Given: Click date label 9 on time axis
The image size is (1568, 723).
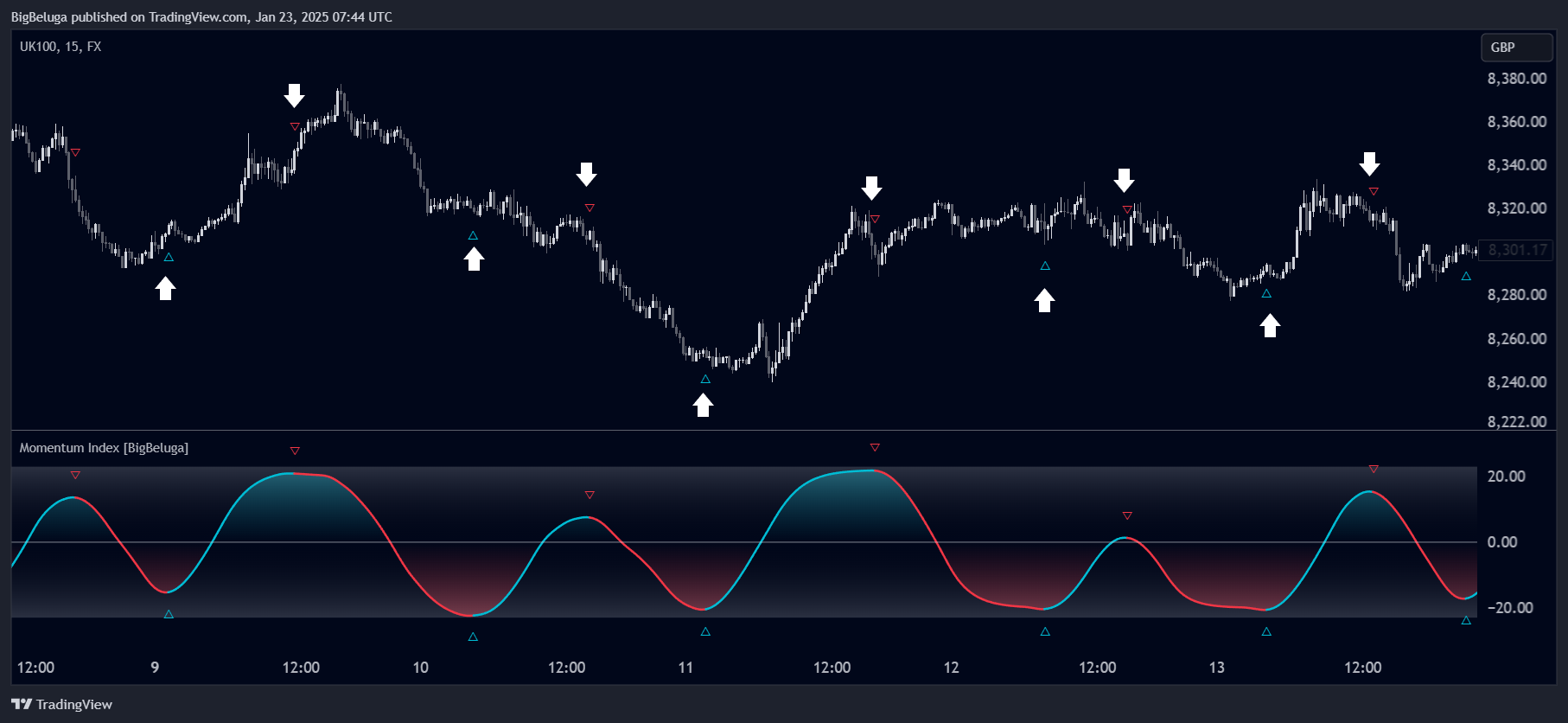Looking at the screenshot, I should tap(155, 668).
